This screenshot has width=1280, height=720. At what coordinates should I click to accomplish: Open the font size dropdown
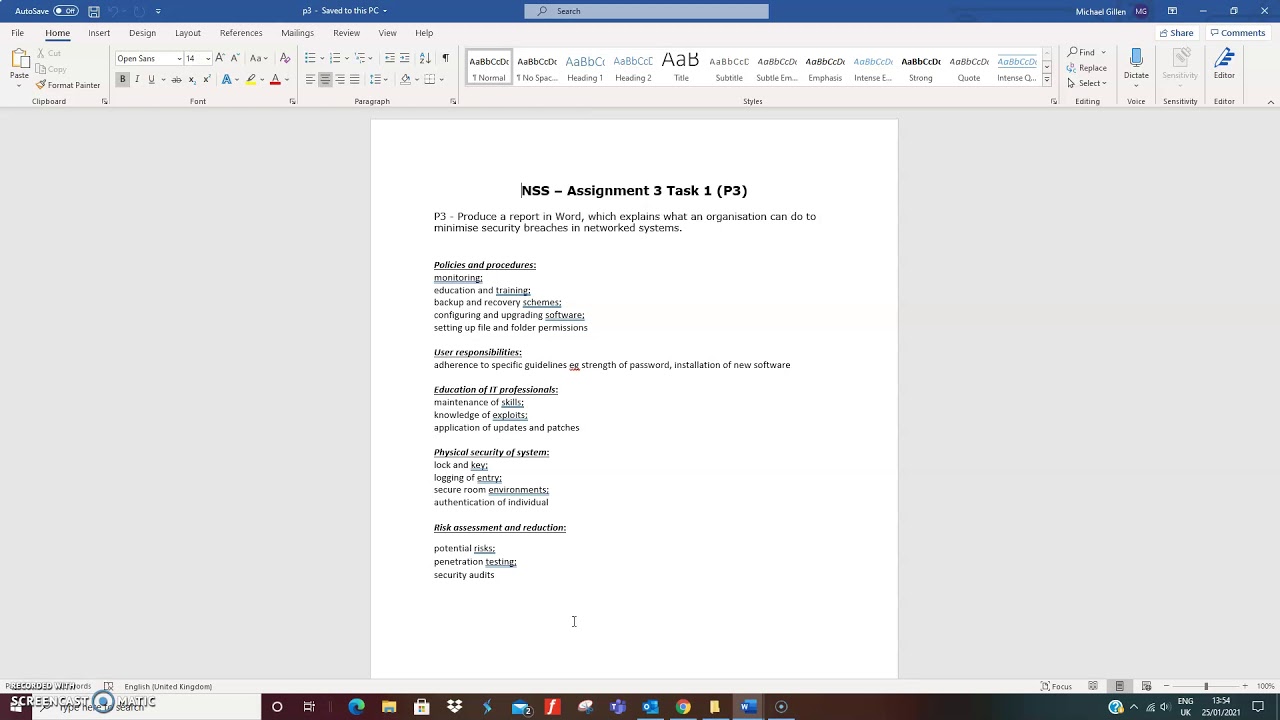(x=208, y=58)
